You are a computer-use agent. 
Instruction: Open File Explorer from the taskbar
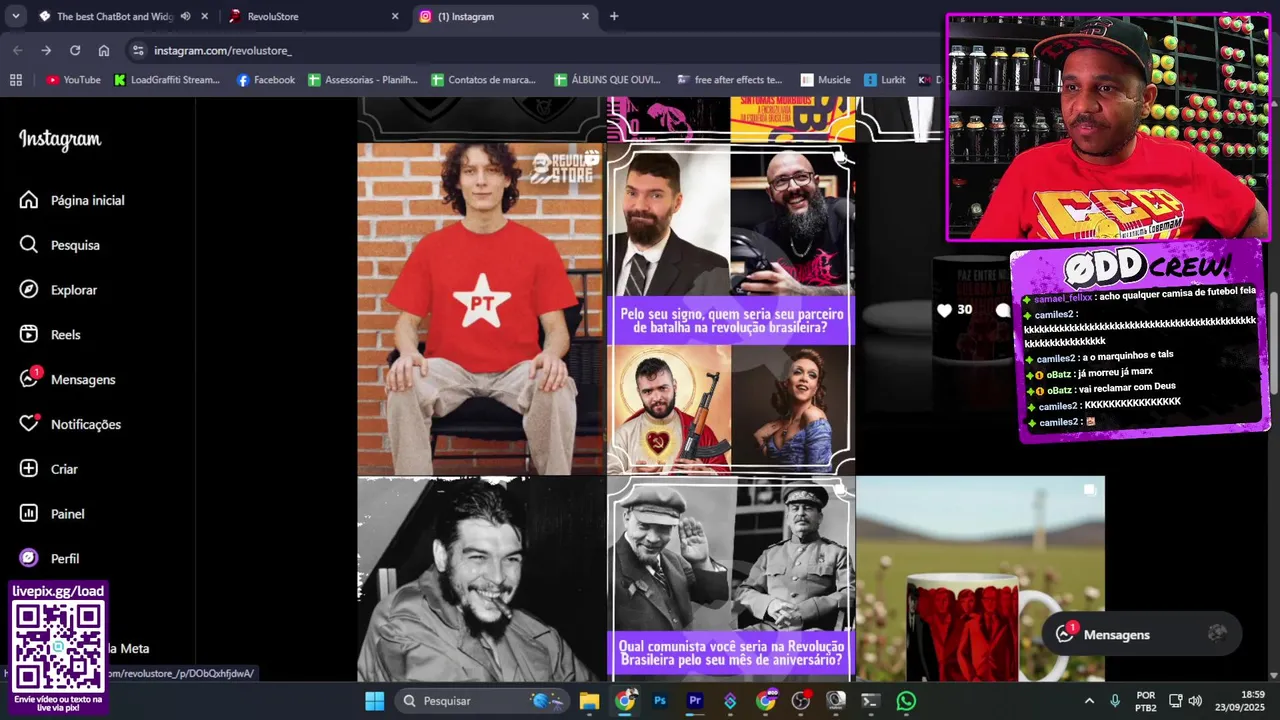[589, 701]
